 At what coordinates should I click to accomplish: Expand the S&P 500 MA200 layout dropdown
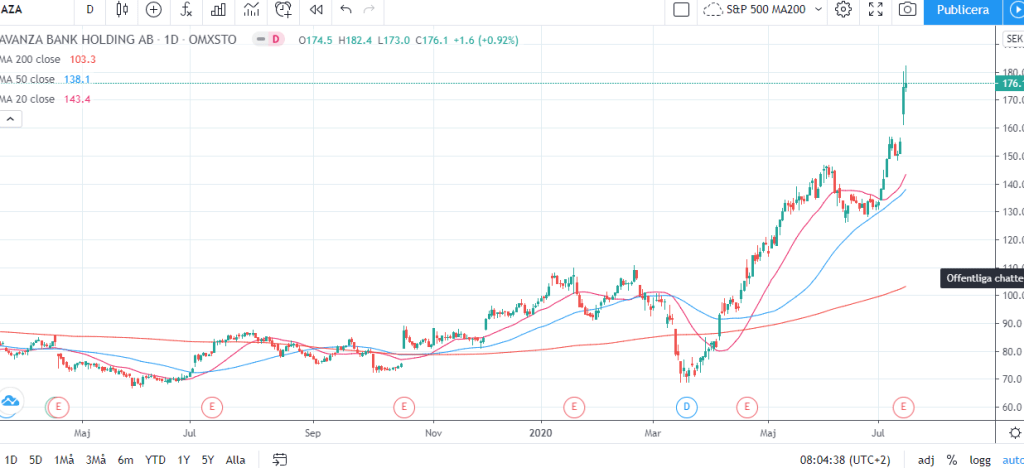[x=819, y=10]
